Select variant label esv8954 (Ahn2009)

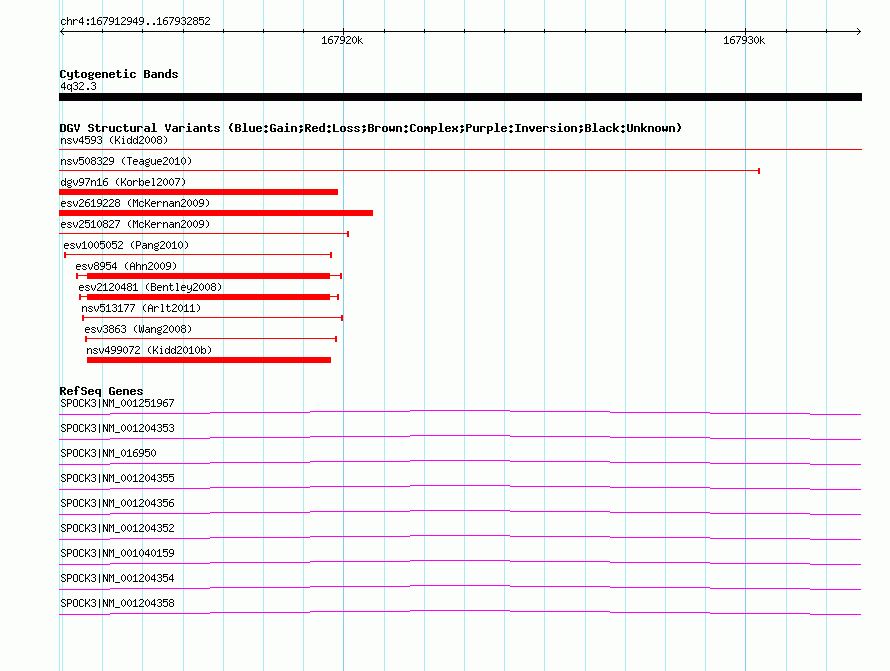(x=126, y=266)
